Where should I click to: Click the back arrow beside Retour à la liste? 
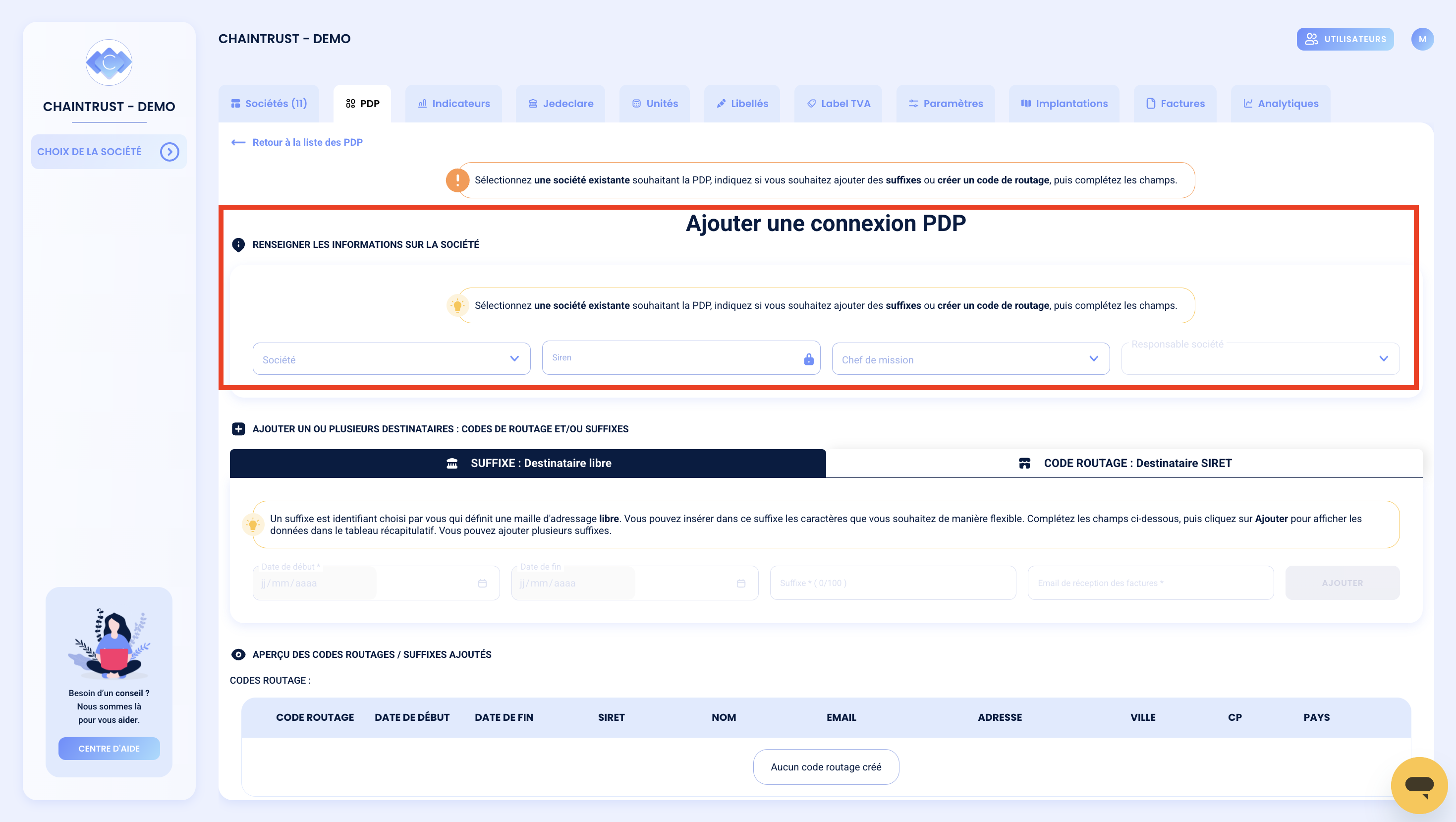[238, 142]
